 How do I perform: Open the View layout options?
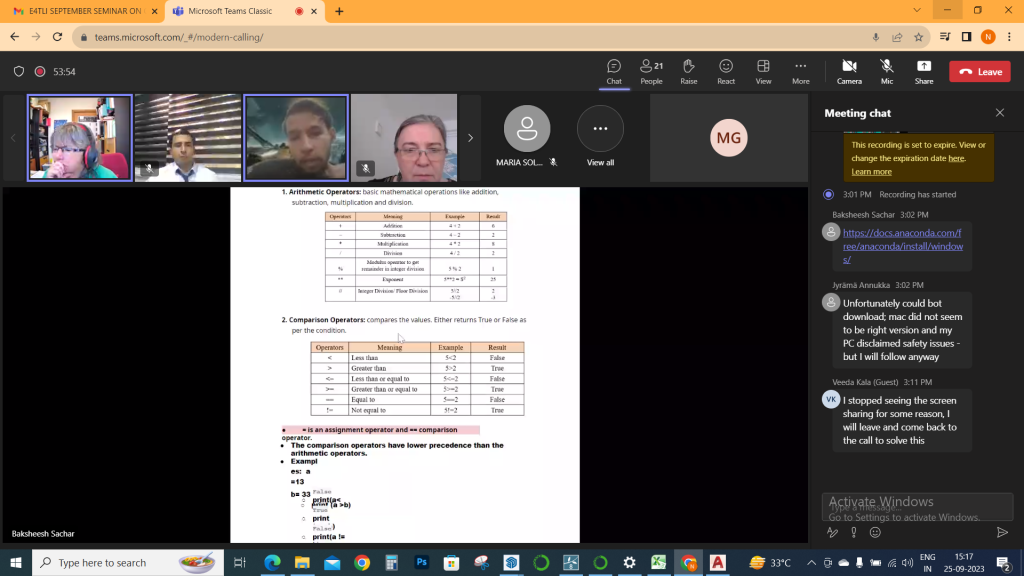click(x=763, y=71)
